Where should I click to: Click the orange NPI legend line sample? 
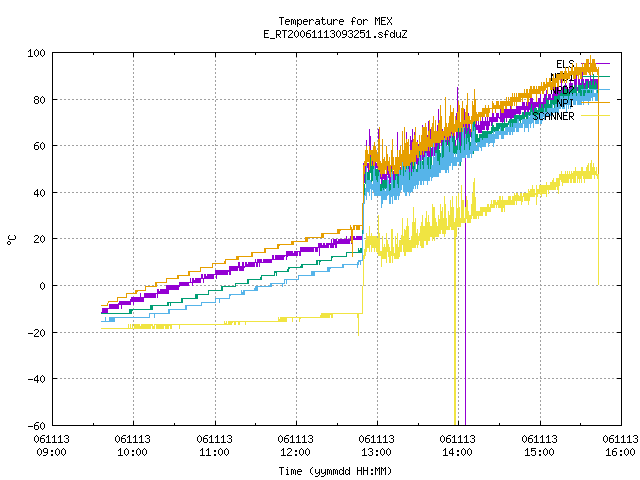[596, 103]
